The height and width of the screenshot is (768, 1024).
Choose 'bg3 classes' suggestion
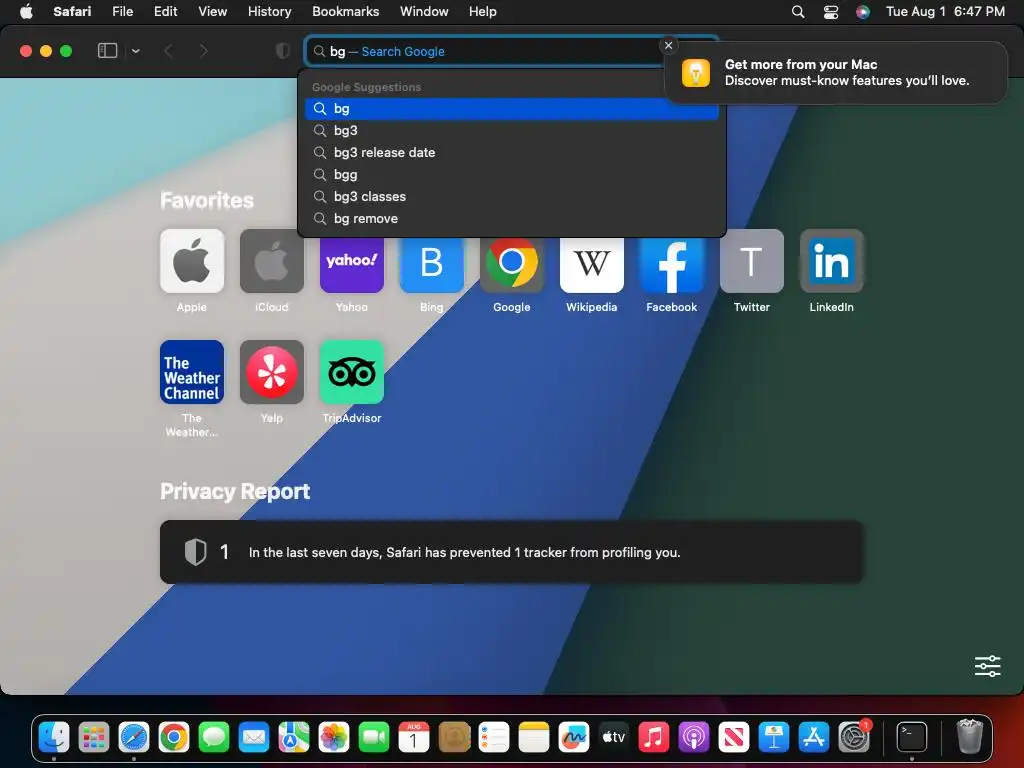[511, 197]
